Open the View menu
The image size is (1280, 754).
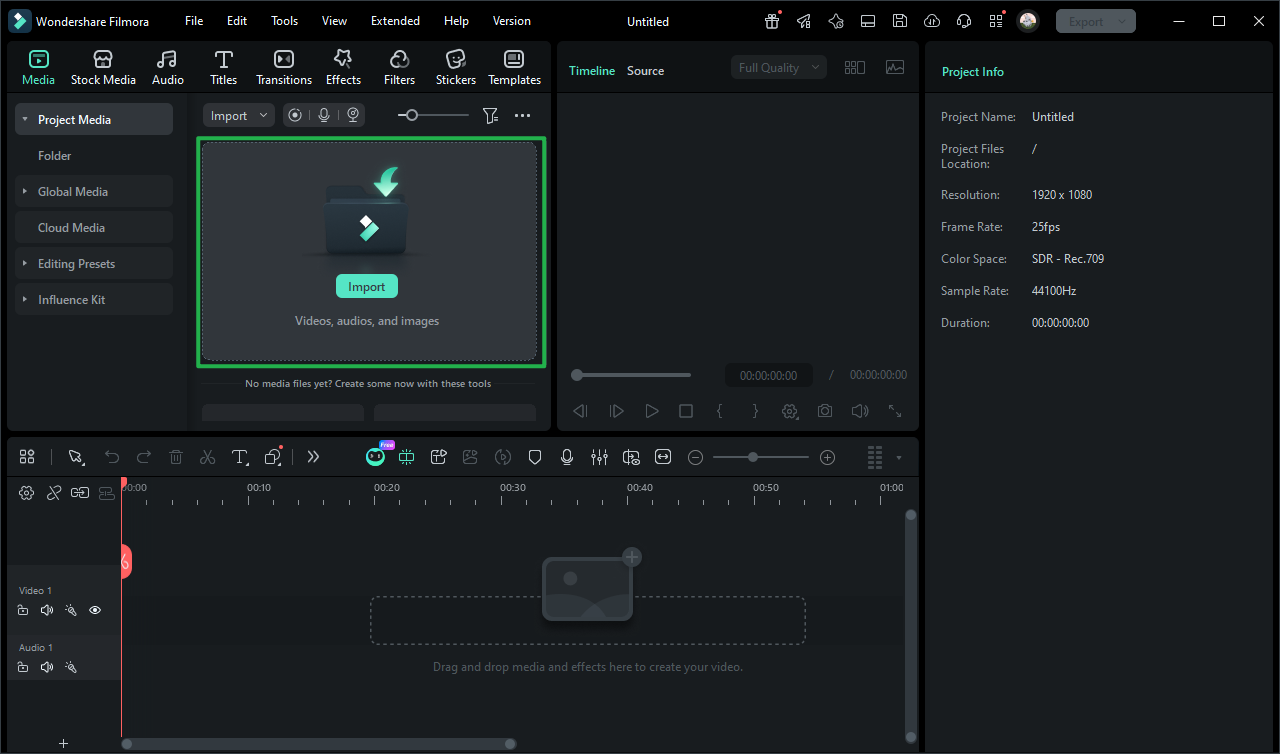coord(335,21)
